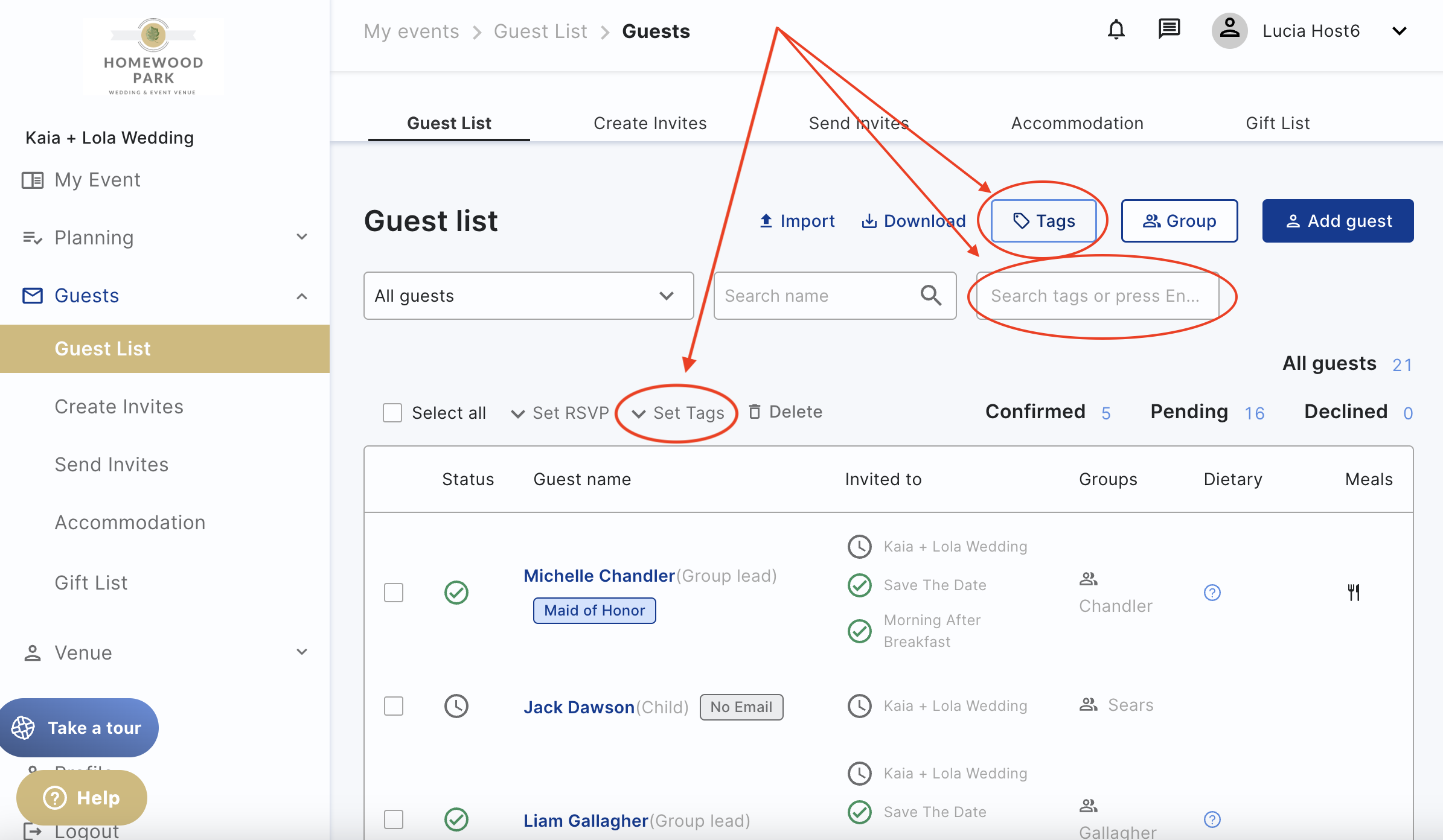Image resolution: width=1443 pixels, height=840 pixels.
Task: Click the Import link
Action: (x=797, y=221)
